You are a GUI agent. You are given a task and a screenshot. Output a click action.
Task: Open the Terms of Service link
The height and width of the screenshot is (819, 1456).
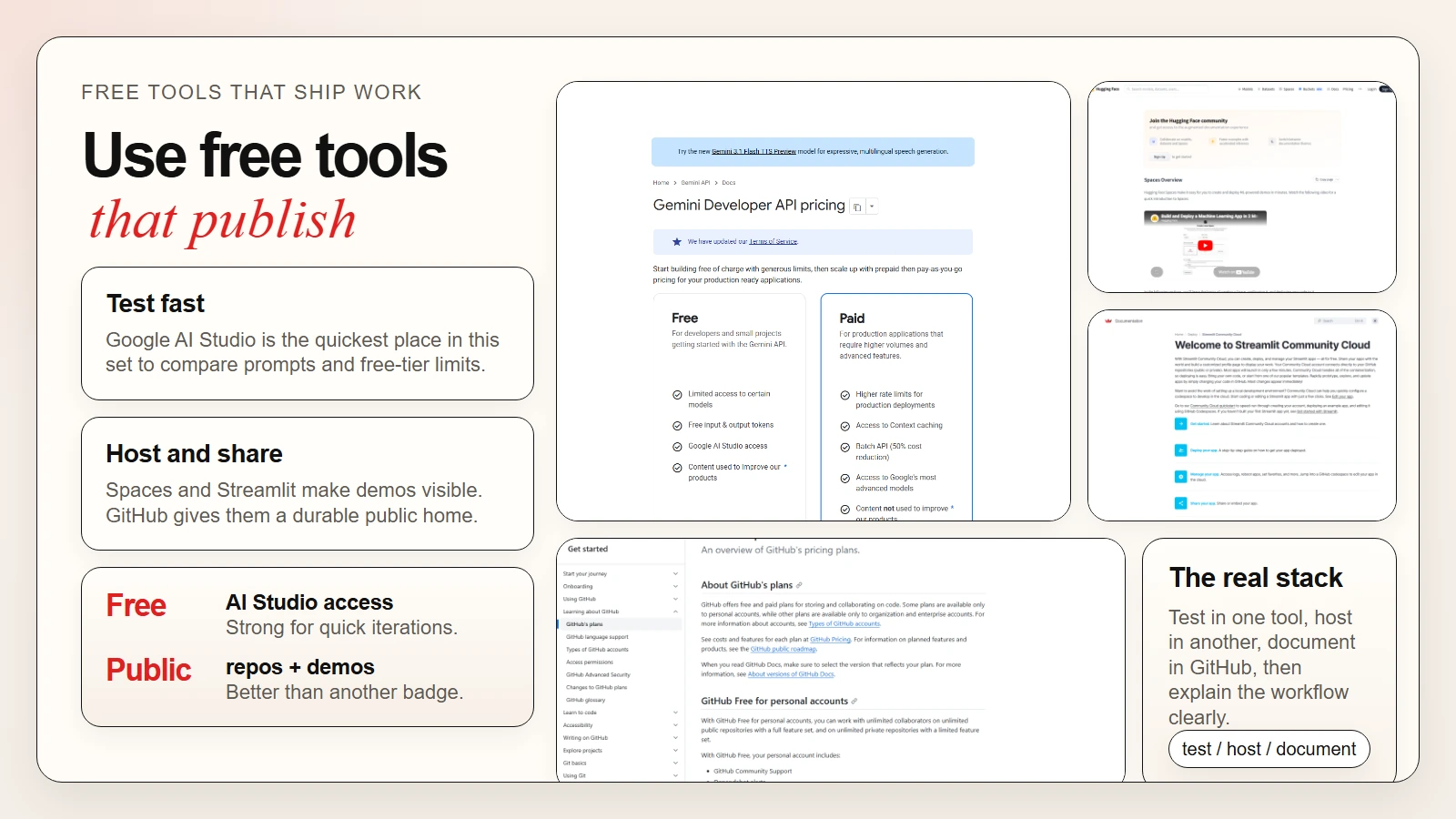coord(773,242)
